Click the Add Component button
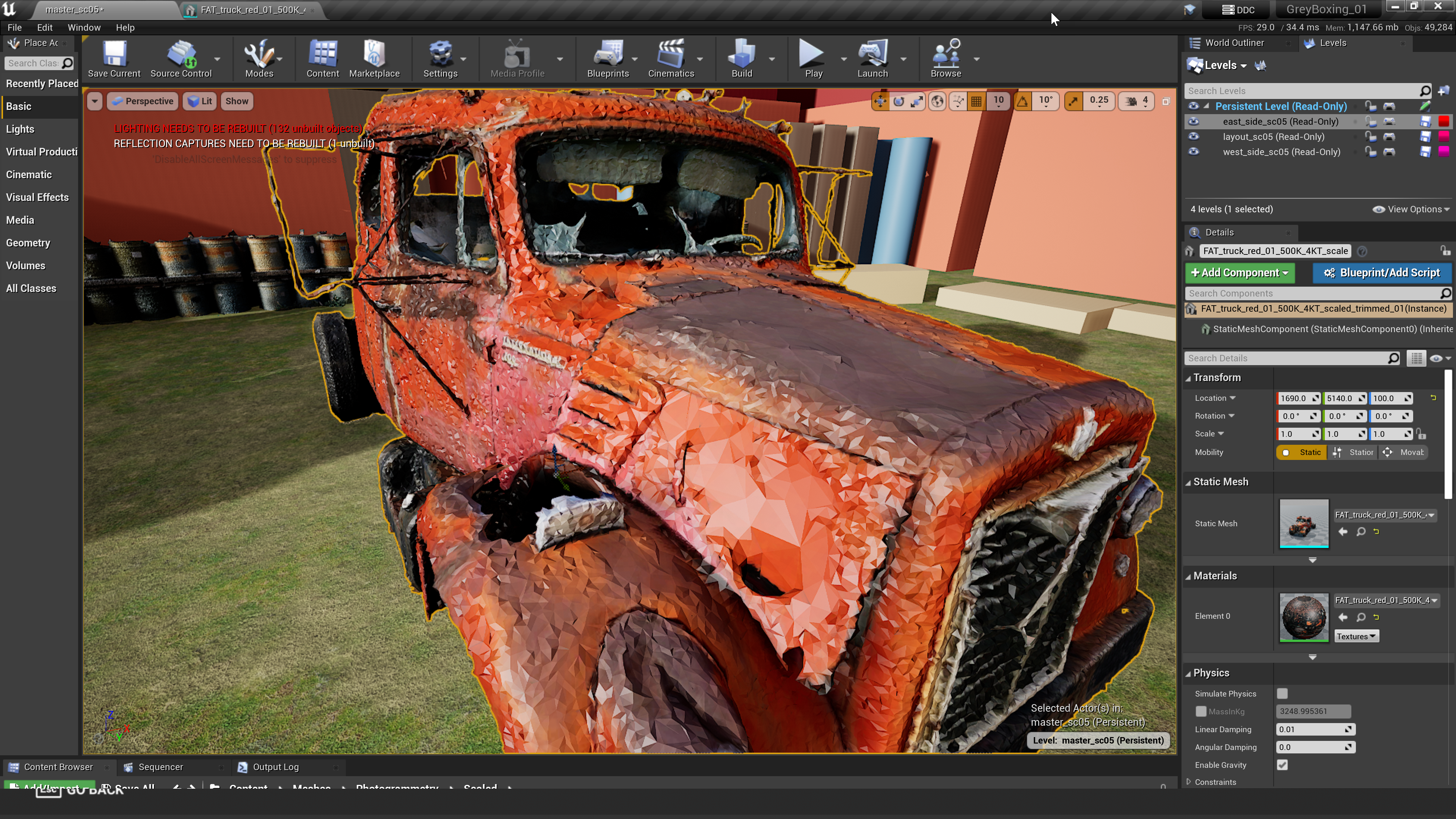The height and width of the screenshot is (819, 1456). pos(1239,273)
